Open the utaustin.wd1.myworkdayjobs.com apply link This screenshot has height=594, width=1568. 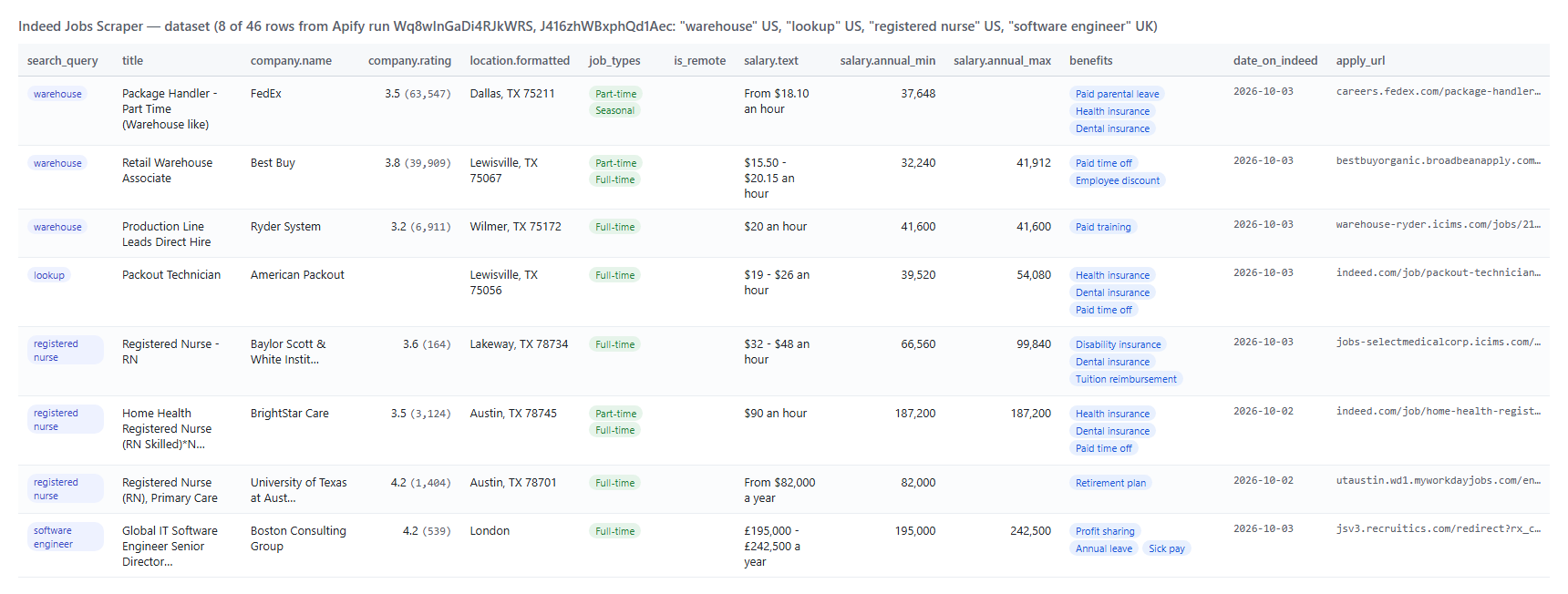click(1439, 481)
